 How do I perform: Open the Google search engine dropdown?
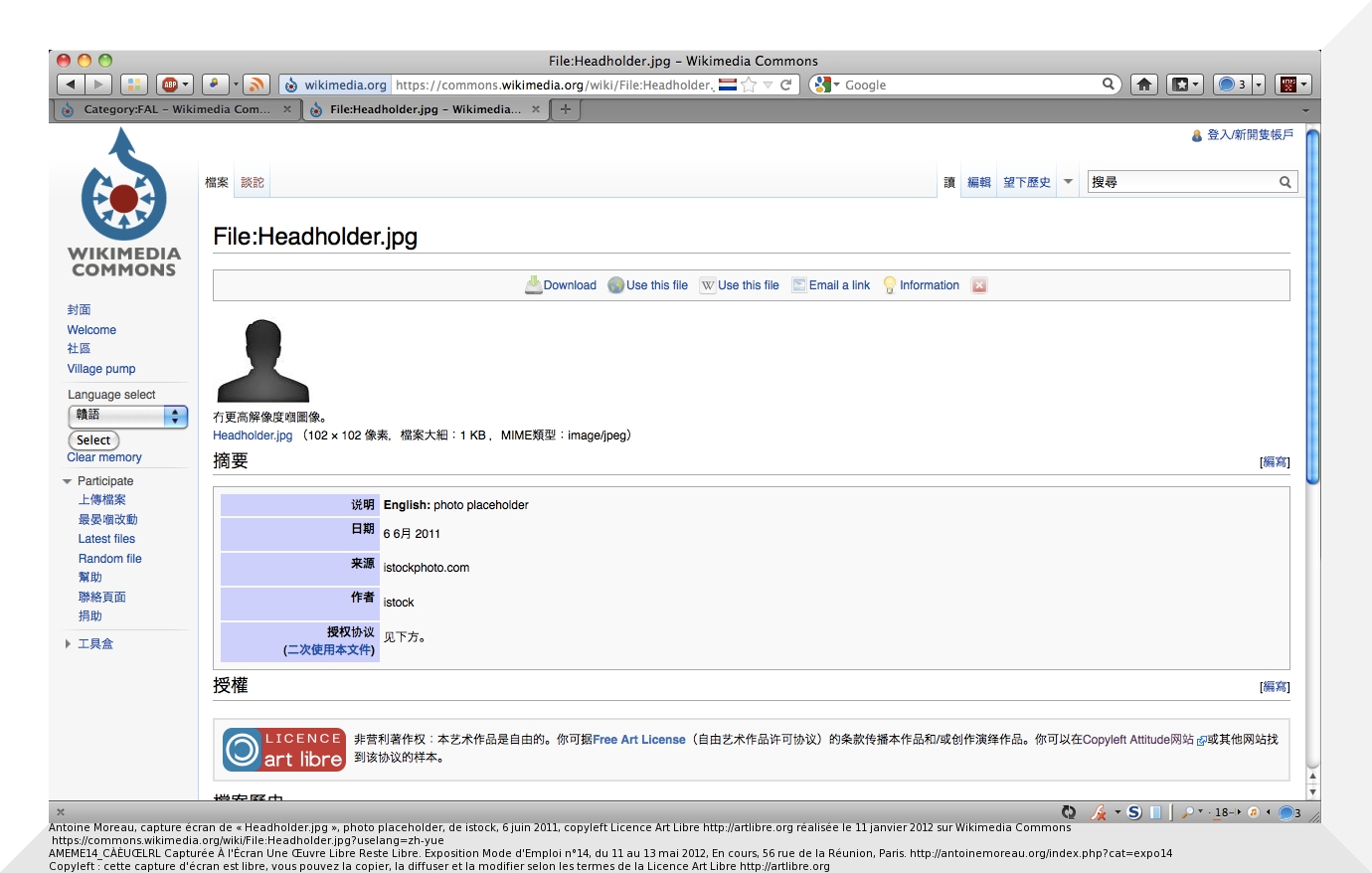pos(836,86)
